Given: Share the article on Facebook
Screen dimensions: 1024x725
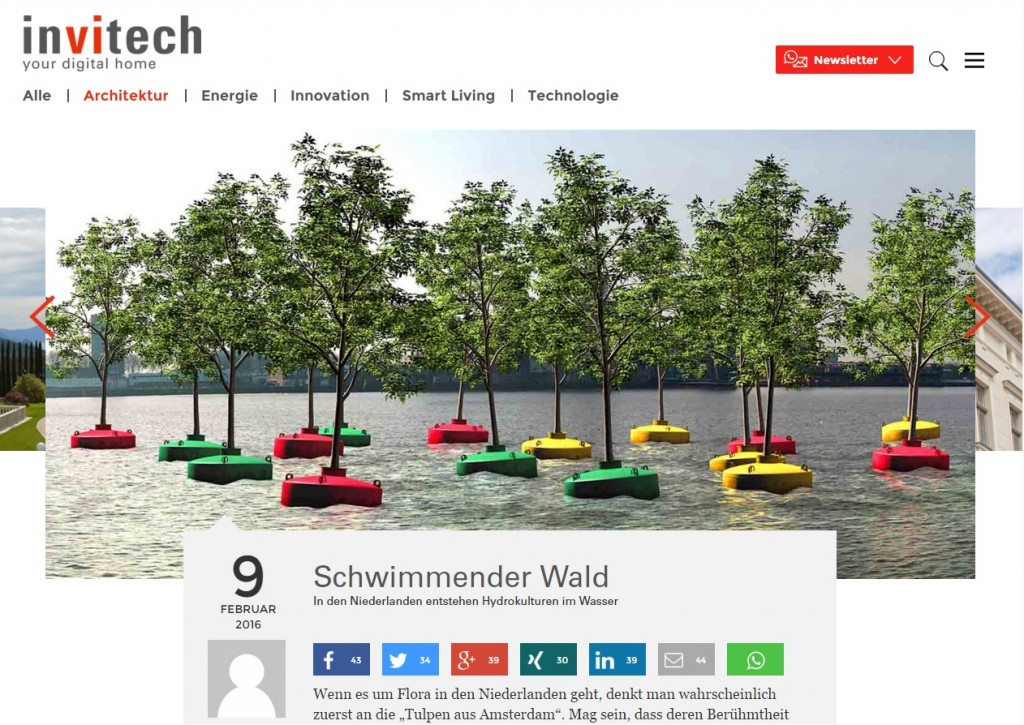Looking at the screenshot, I should click(342, 660).
